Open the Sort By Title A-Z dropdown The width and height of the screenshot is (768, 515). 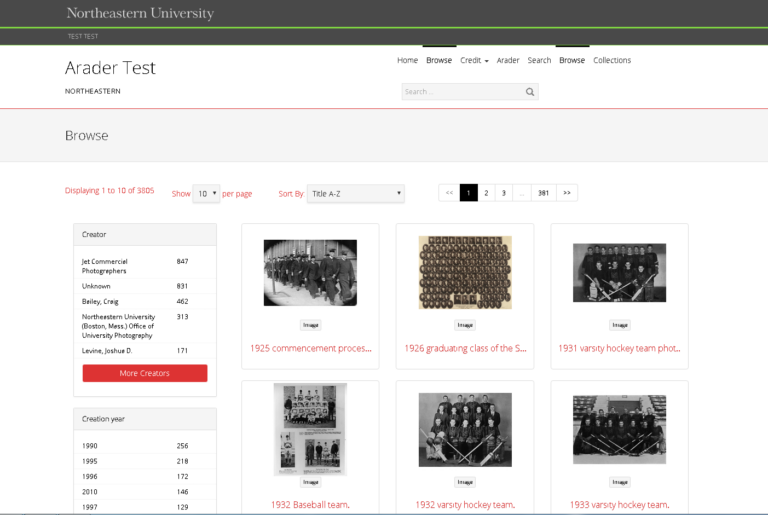(x=355, y=193)
